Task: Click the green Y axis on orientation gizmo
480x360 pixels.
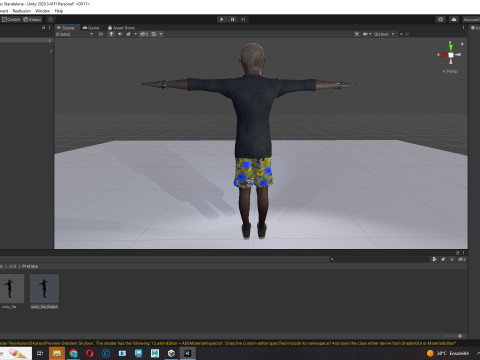Action: [x=450, y=47]
